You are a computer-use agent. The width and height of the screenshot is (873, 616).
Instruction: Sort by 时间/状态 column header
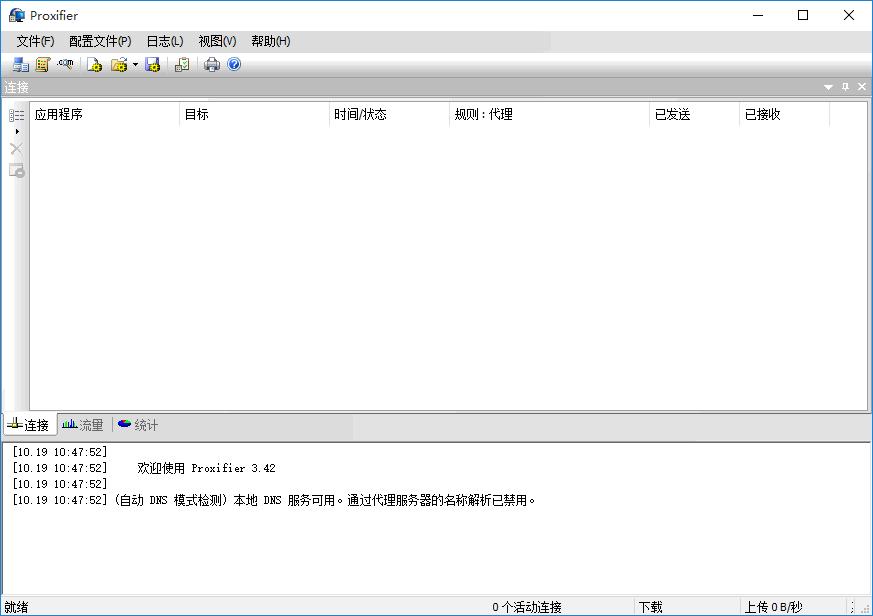click(x=389, y=114)
